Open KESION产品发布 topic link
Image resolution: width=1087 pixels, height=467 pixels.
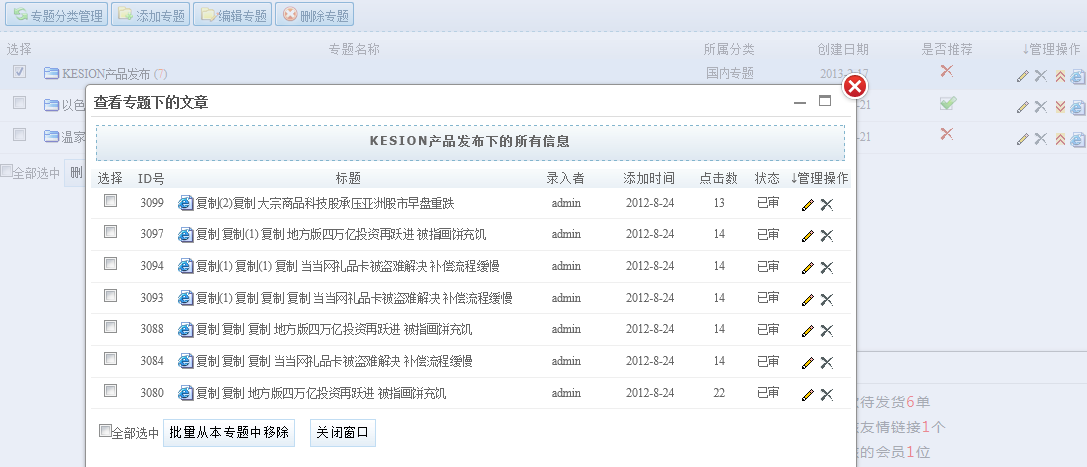click(106, 73)
